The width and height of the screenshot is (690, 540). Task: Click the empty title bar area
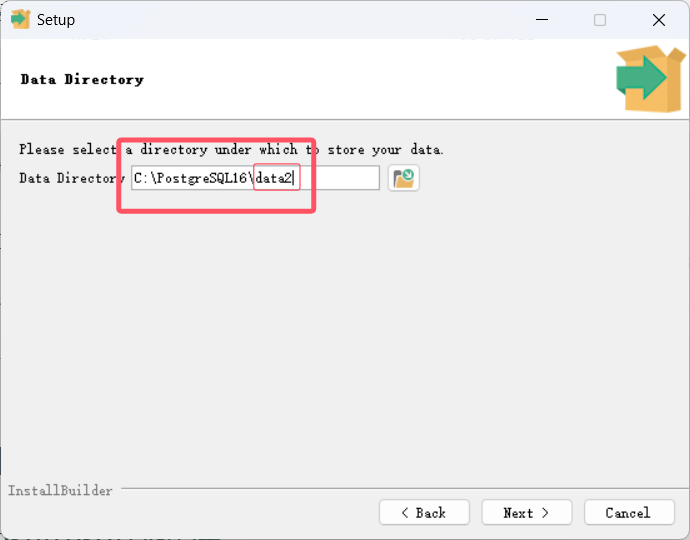click(x=300, y=19)
